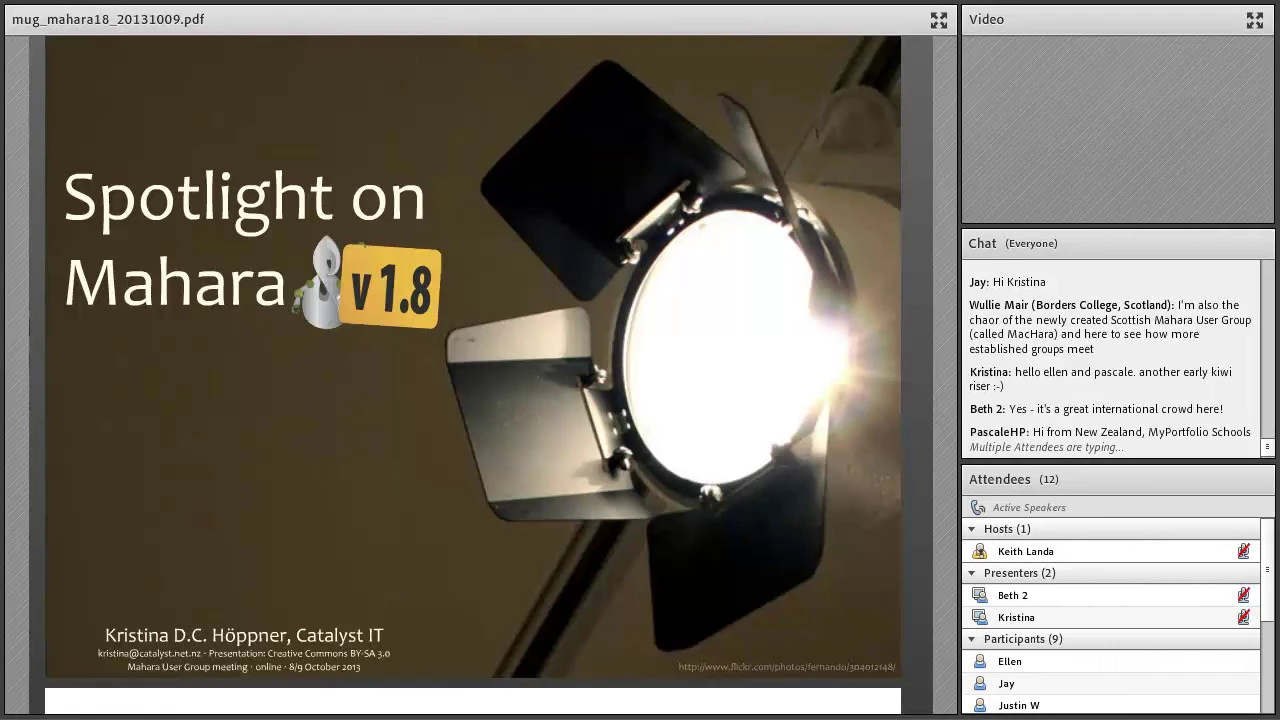Screen dimensions: 1280x720
Task: Click the Attendees pod title
Action: (x=999, y=480)
